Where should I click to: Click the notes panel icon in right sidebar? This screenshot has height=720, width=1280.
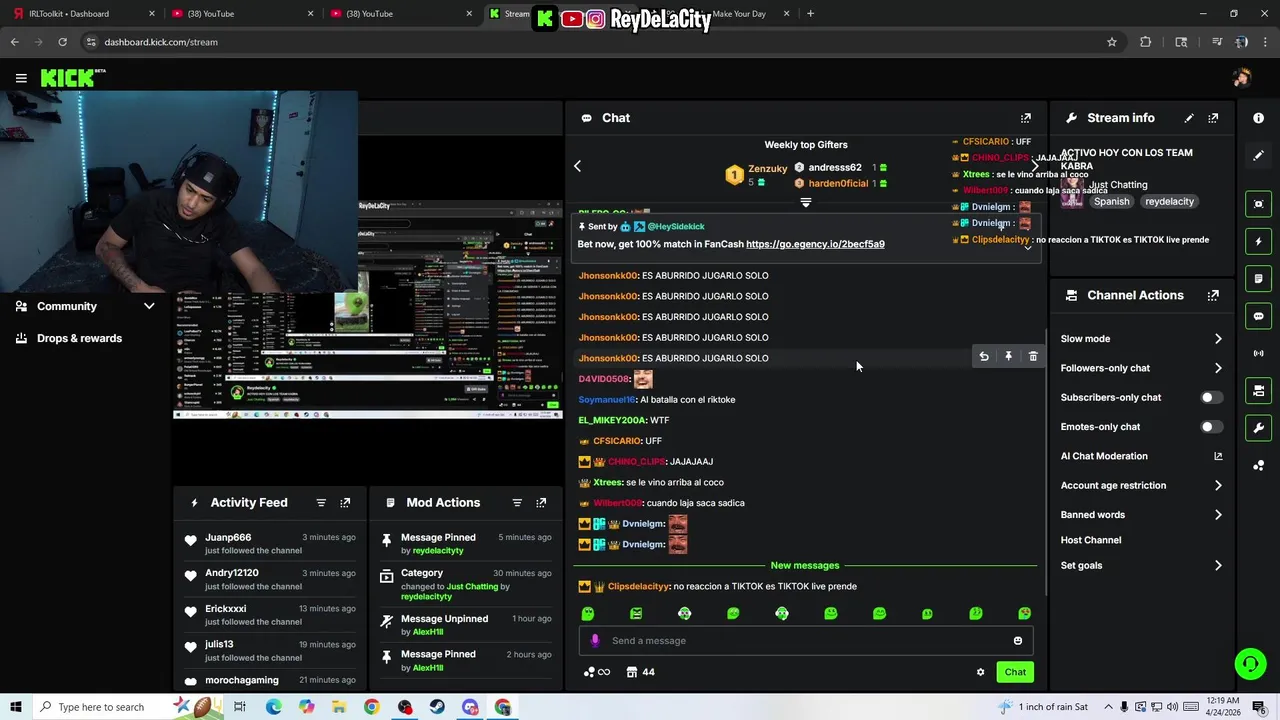pyautogui.click(x=1258, y=279)
